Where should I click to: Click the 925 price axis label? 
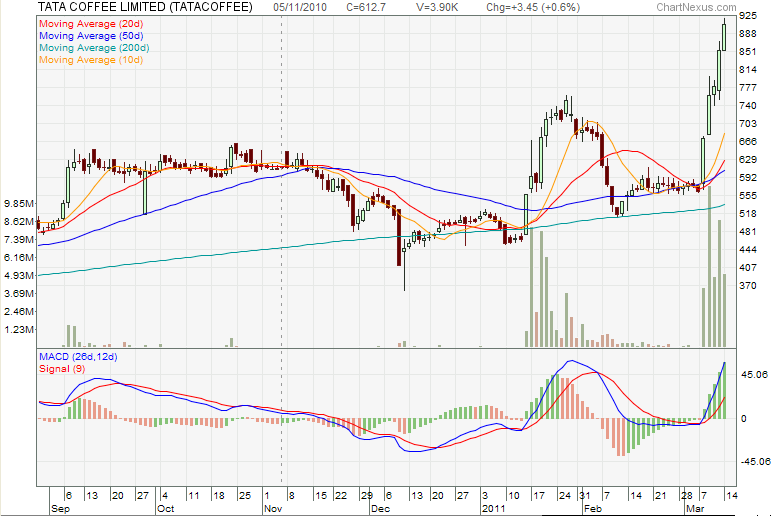point(747,16)
